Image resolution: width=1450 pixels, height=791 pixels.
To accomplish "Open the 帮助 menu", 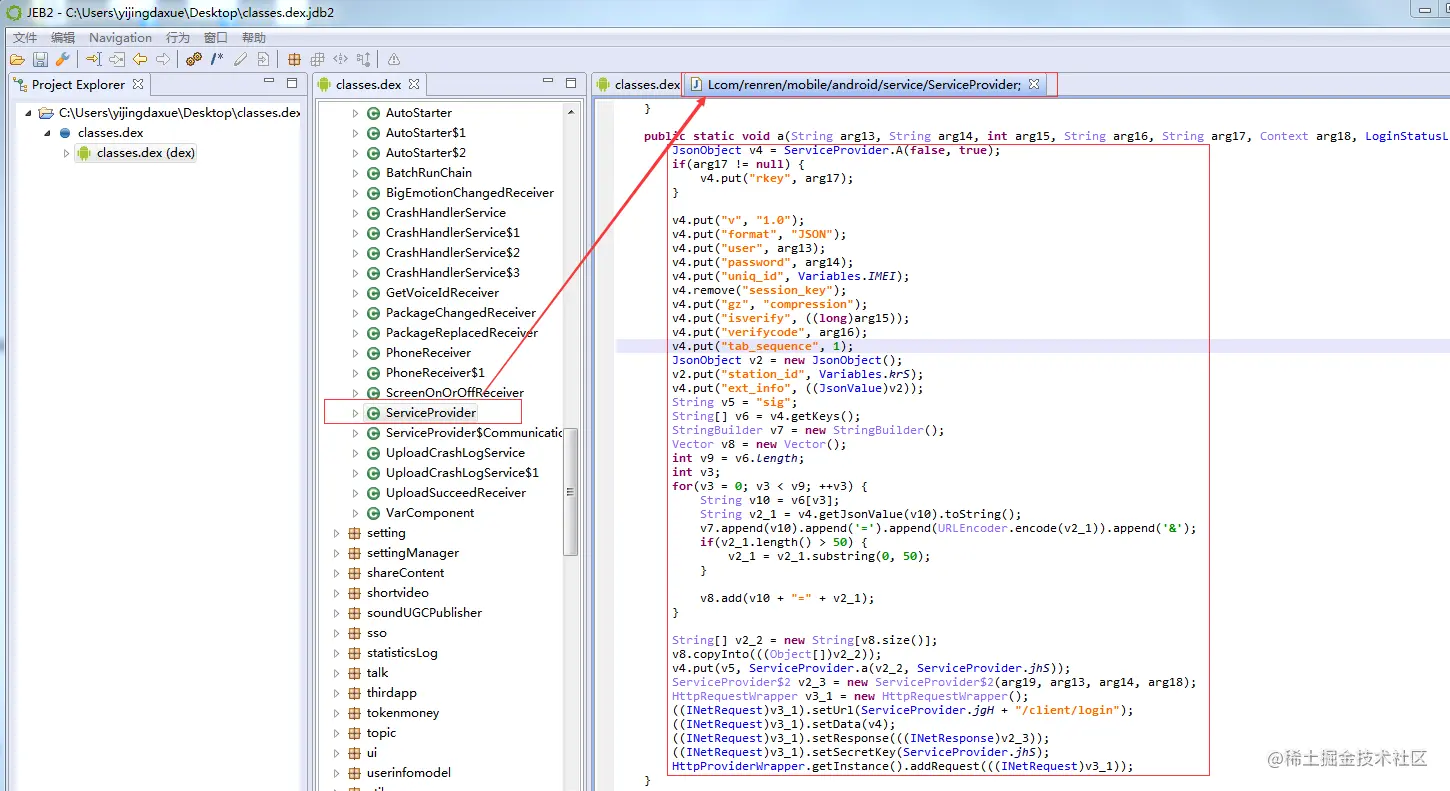I will coord(254,38).
